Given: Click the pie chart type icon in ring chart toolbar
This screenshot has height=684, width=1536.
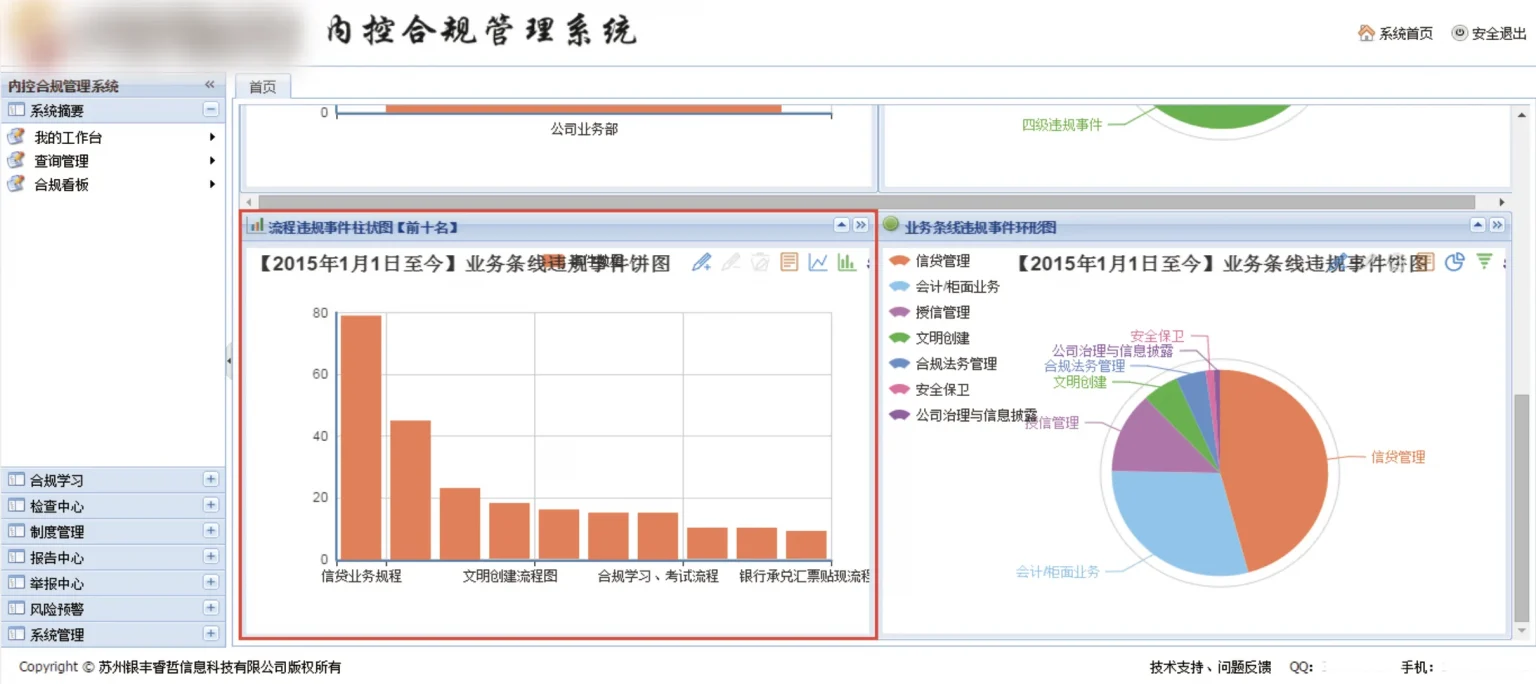Looking at the screenshot, I should (x=1455, y=261).
